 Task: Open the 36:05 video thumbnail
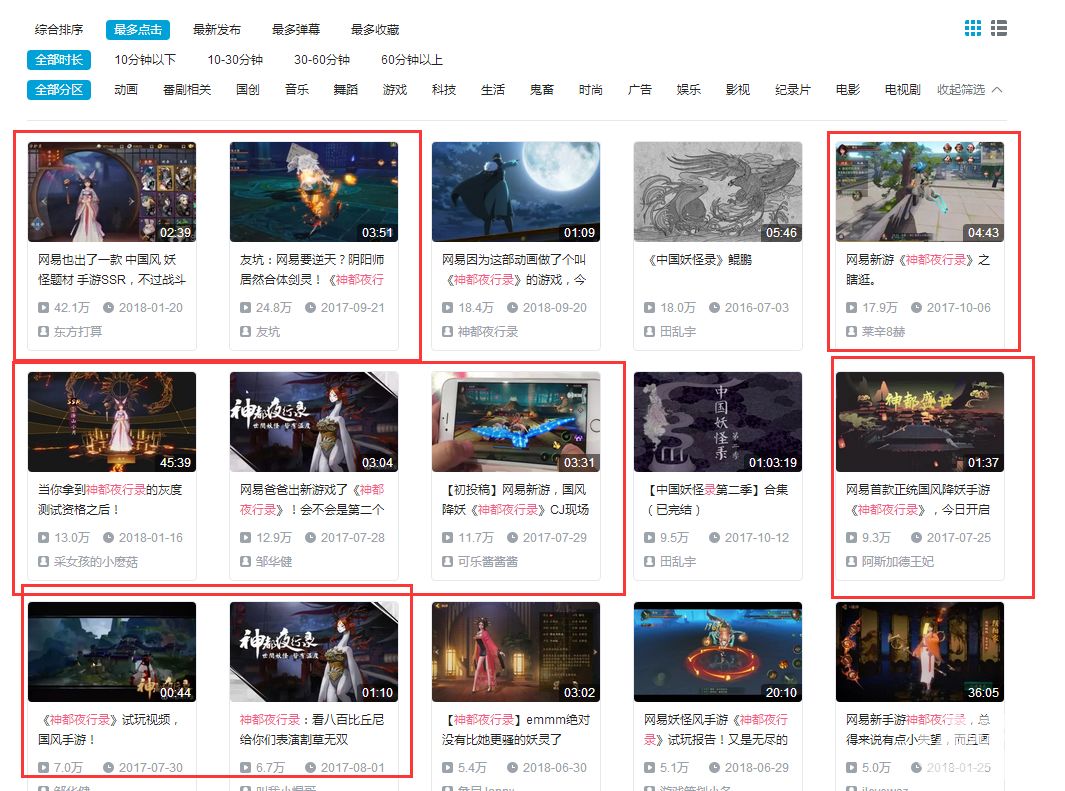pos(920,652)
